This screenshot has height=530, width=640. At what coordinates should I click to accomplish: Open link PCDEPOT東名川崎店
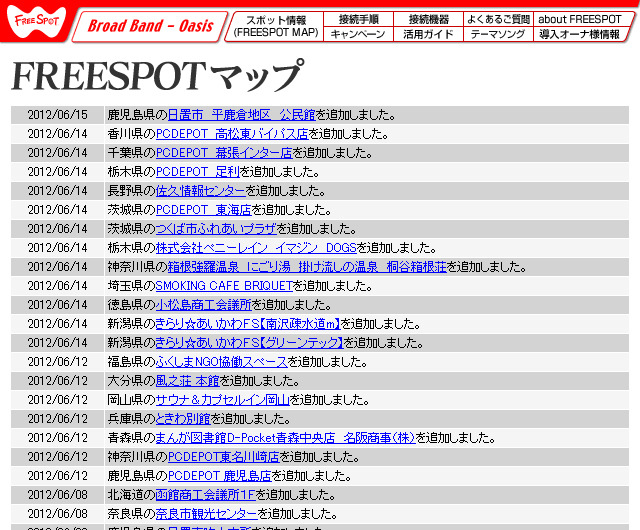click(224, 457)
